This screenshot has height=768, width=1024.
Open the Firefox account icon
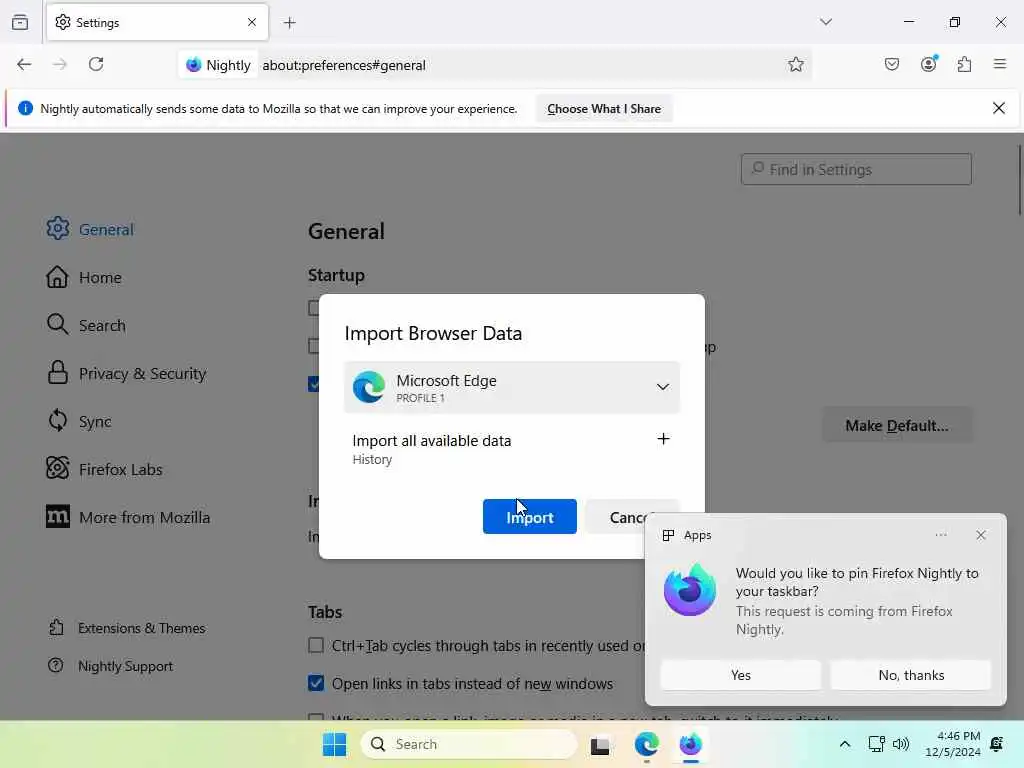click(x=929, y=64)
